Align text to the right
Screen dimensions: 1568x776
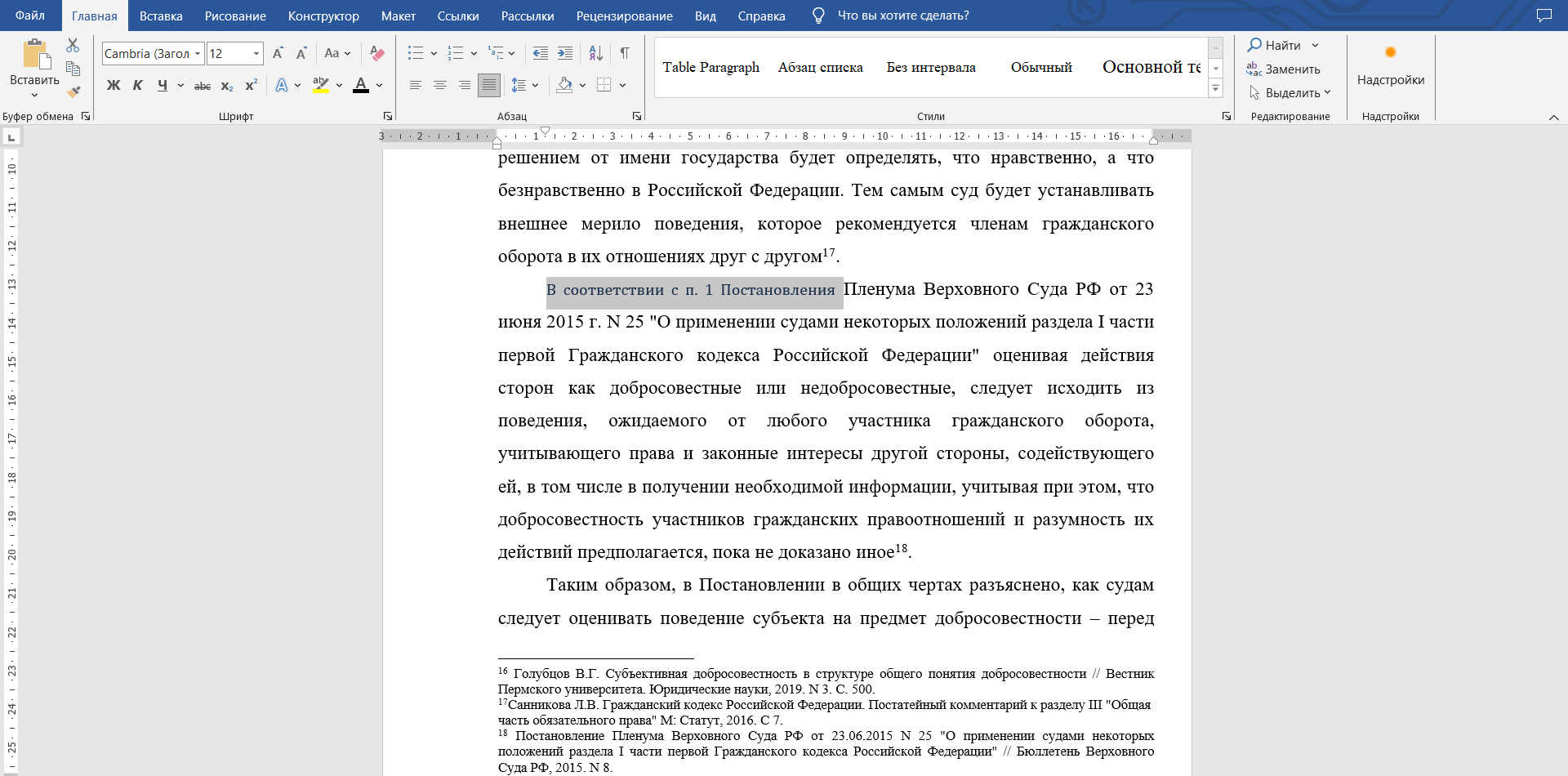pos(465,85)
